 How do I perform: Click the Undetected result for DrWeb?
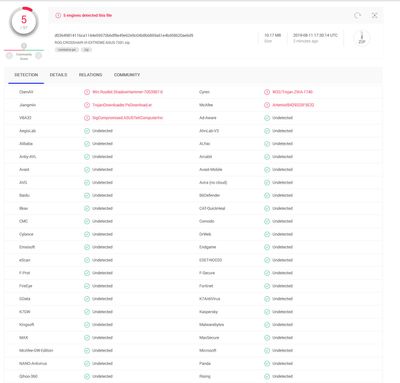pyautogui.click(x=282, y=234)
